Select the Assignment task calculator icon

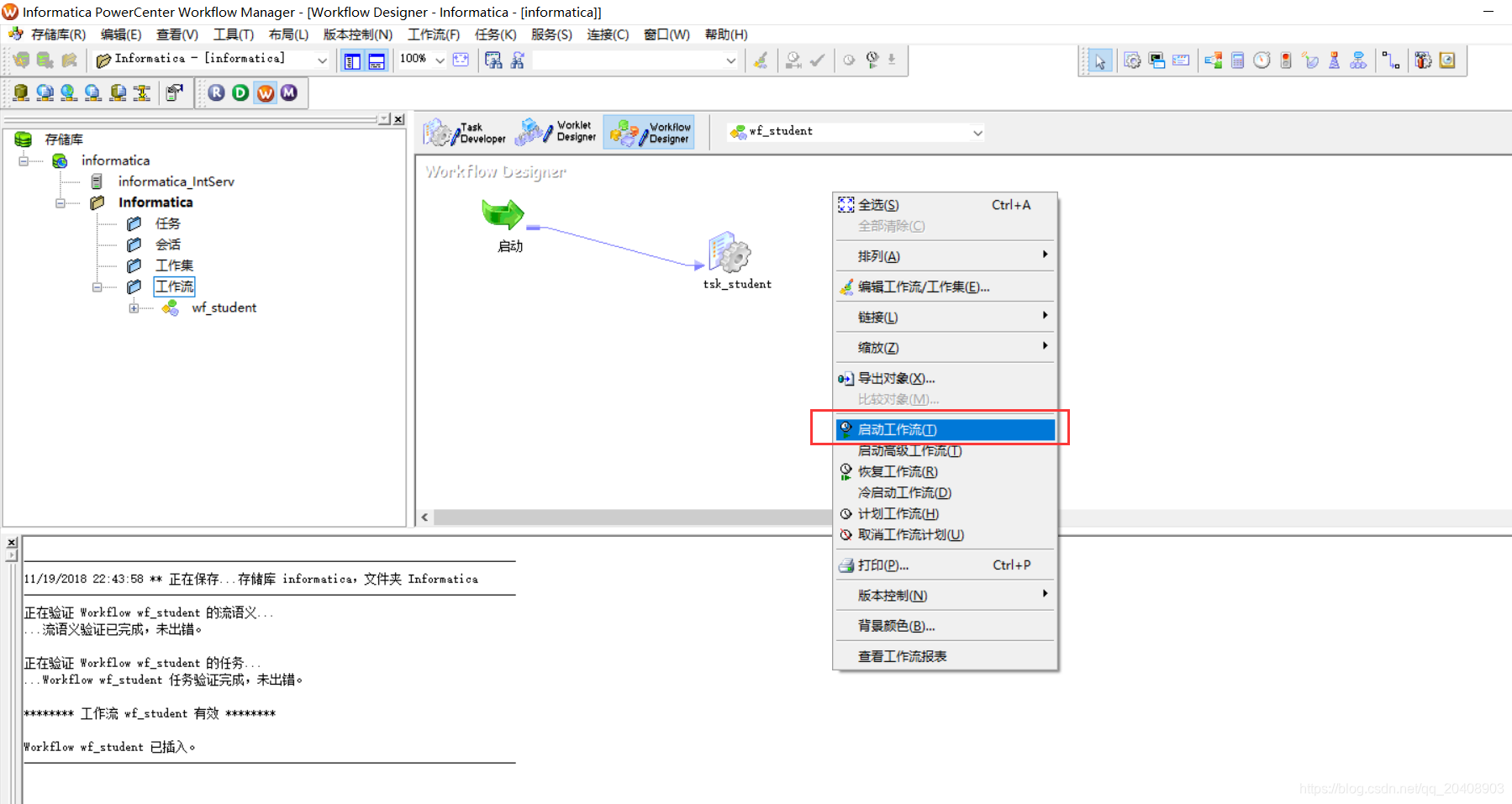1237,60
